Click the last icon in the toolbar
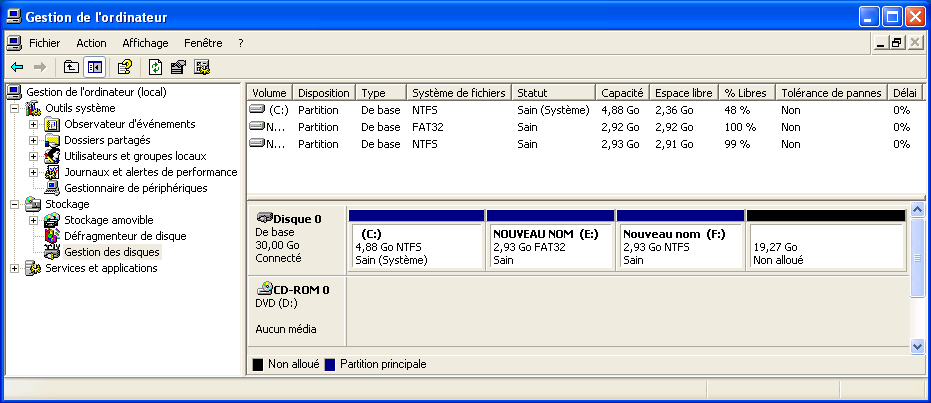931x403 pixels. coord(202,67)
